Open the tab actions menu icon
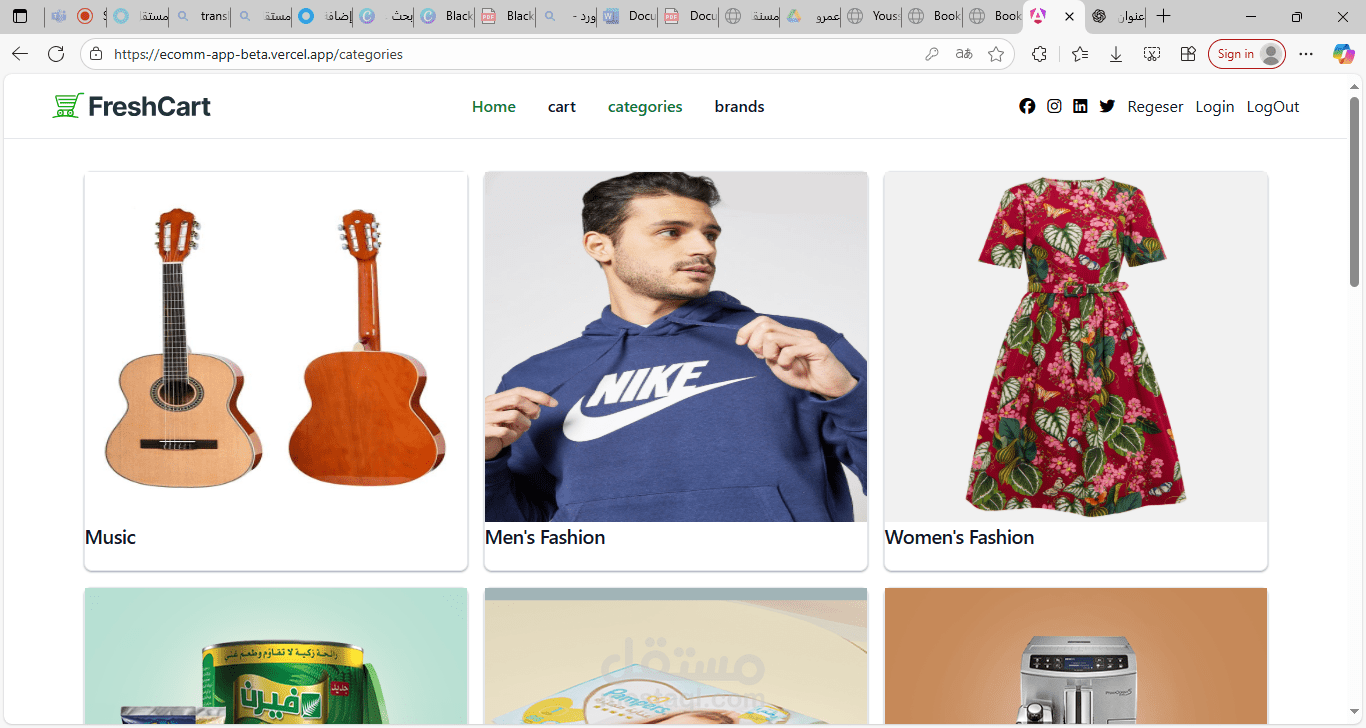This screenshot has height=728, width=1366. point(20,16)
